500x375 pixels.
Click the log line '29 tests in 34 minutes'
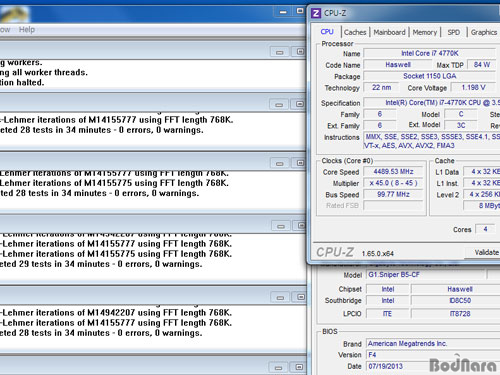[101, 264]
